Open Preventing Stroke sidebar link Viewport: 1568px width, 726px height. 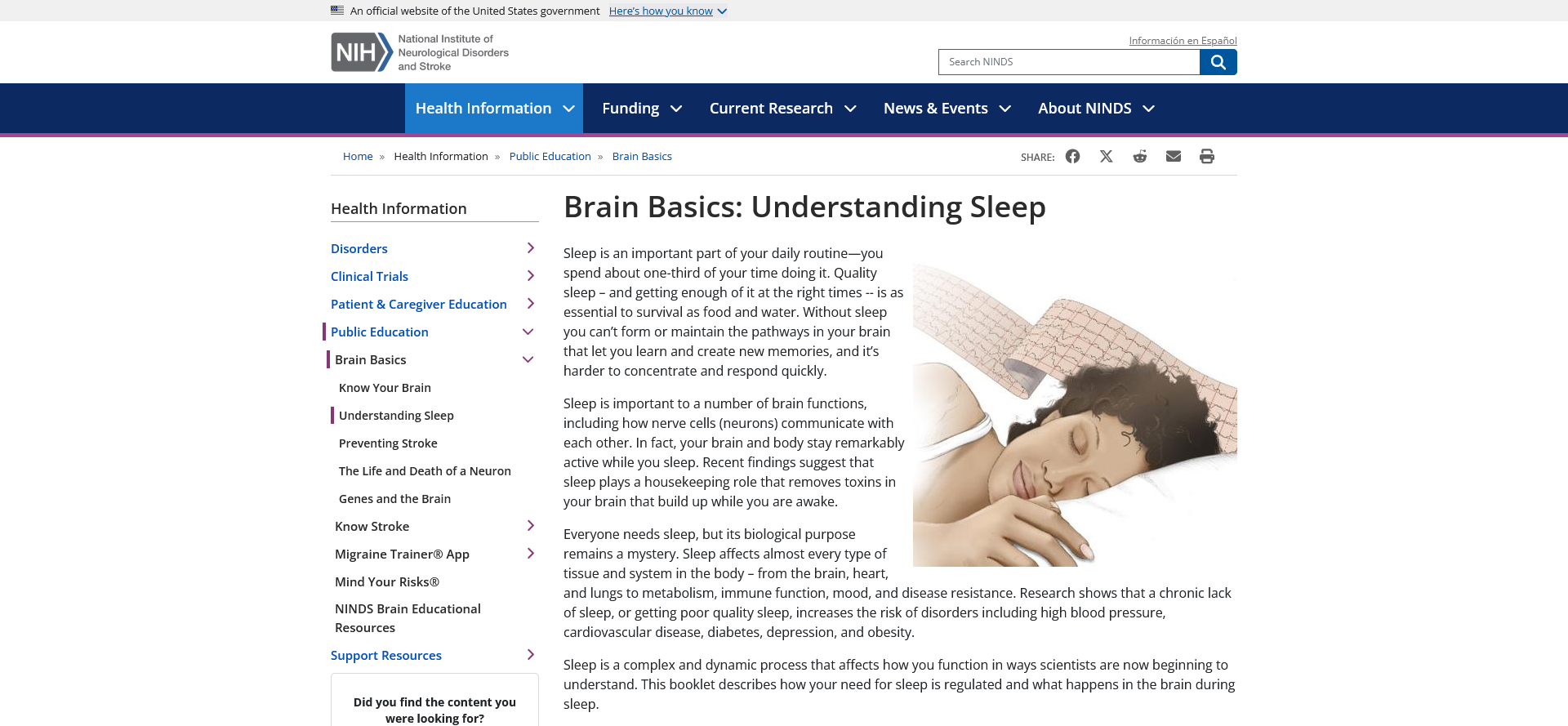click(388, 443)
